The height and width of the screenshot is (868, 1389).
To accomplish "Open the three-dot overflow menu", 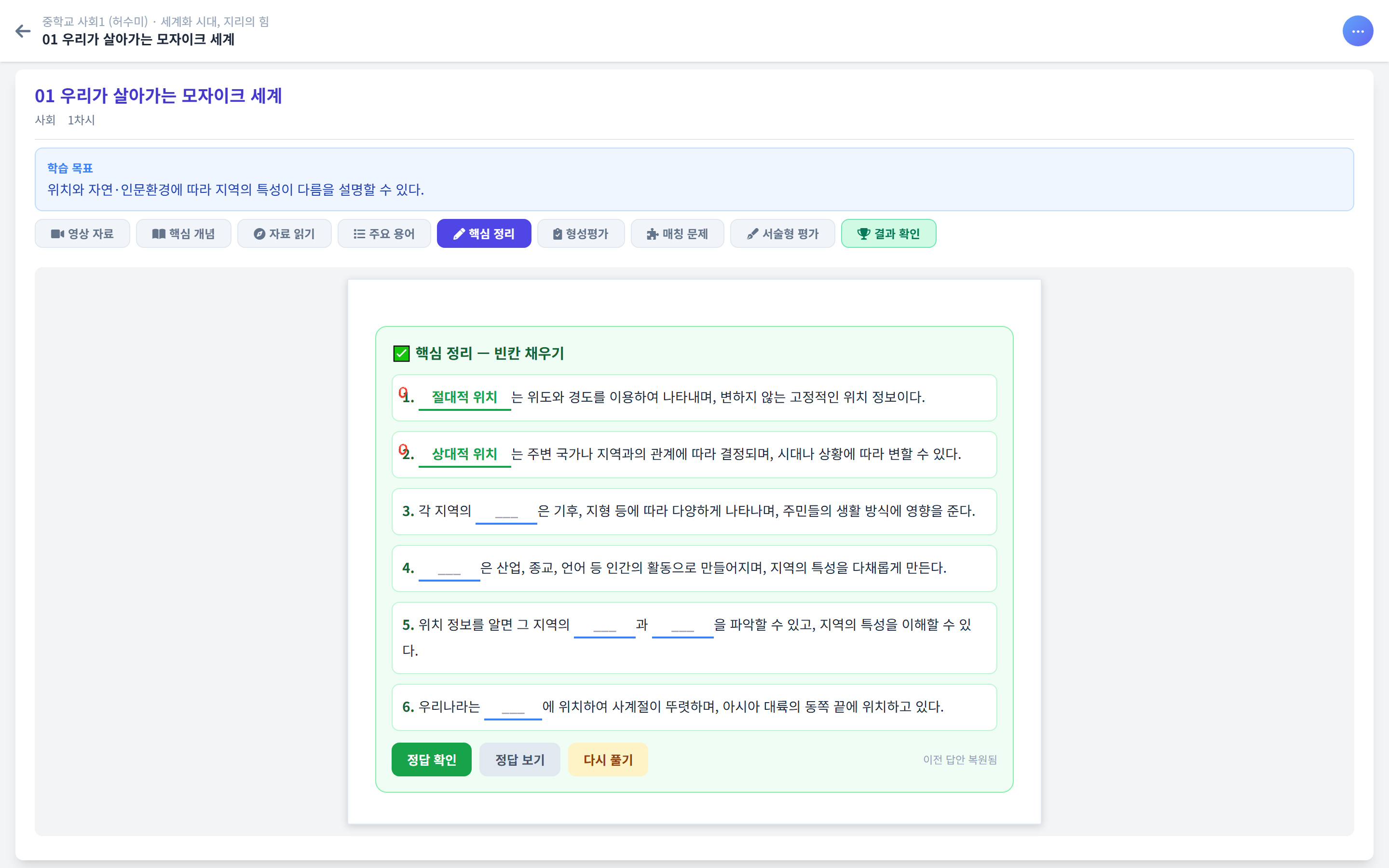I will click(x=1358, y=31).
